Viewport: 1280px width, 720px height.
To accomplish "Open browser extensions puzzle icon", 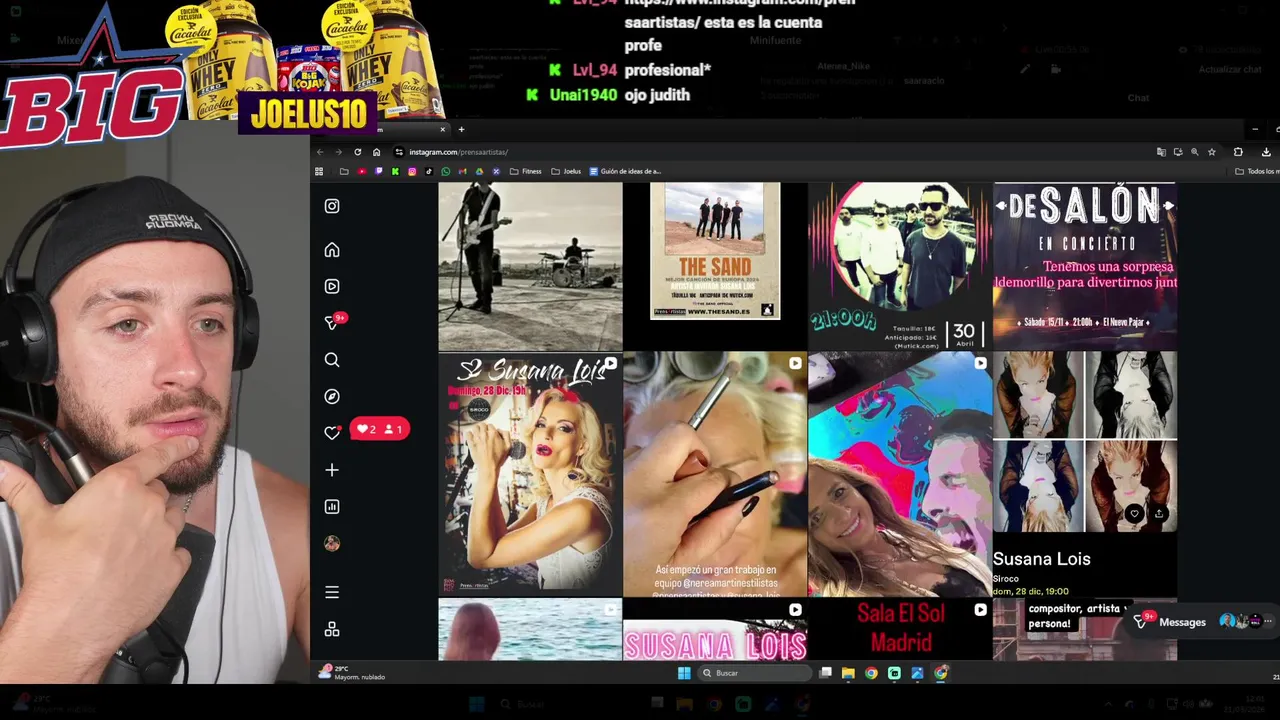I will [x=1238, y=152].
